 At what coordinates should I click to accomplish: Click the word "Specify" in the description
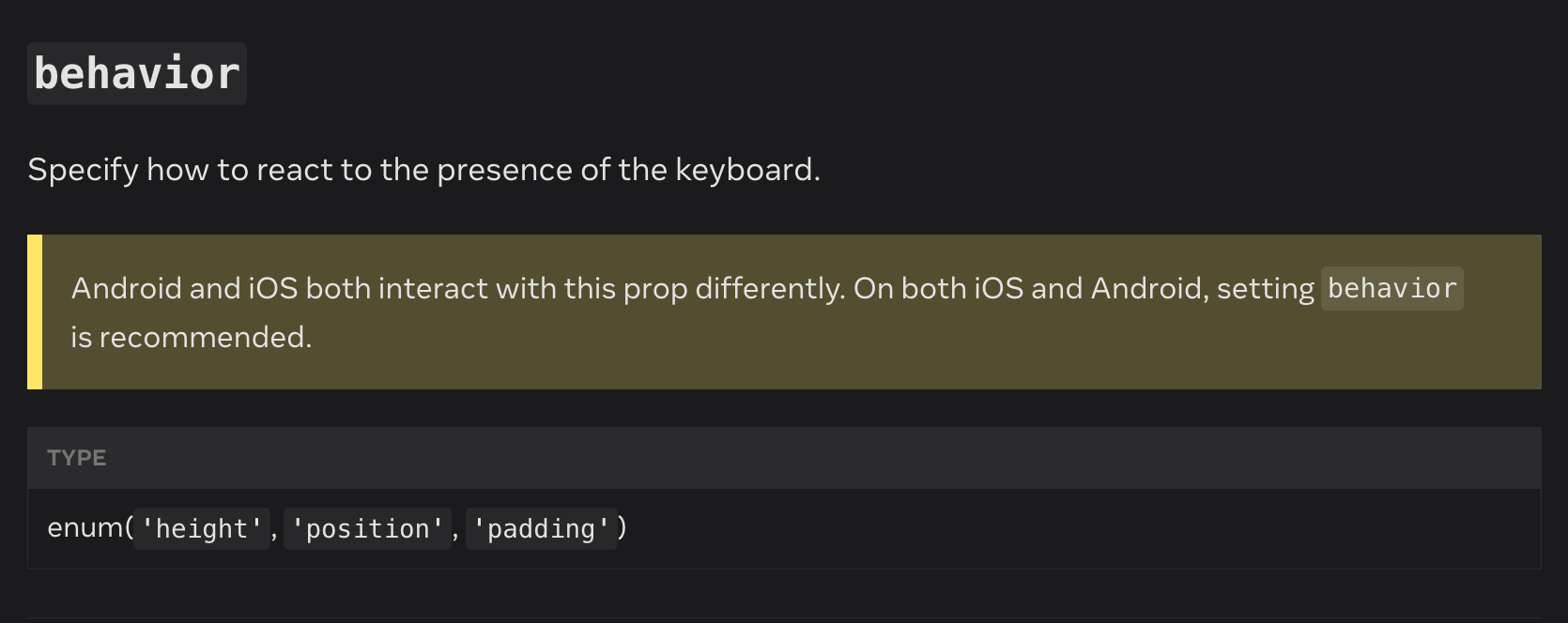tap(83, 170)
